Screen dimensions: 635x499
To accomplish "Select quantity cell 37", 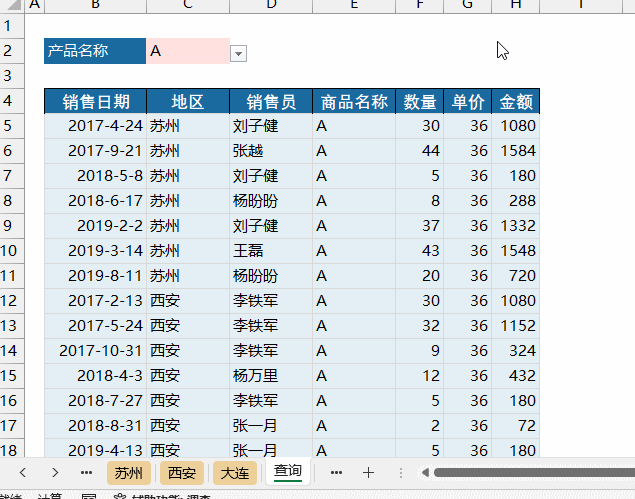I will click(420, 226).
